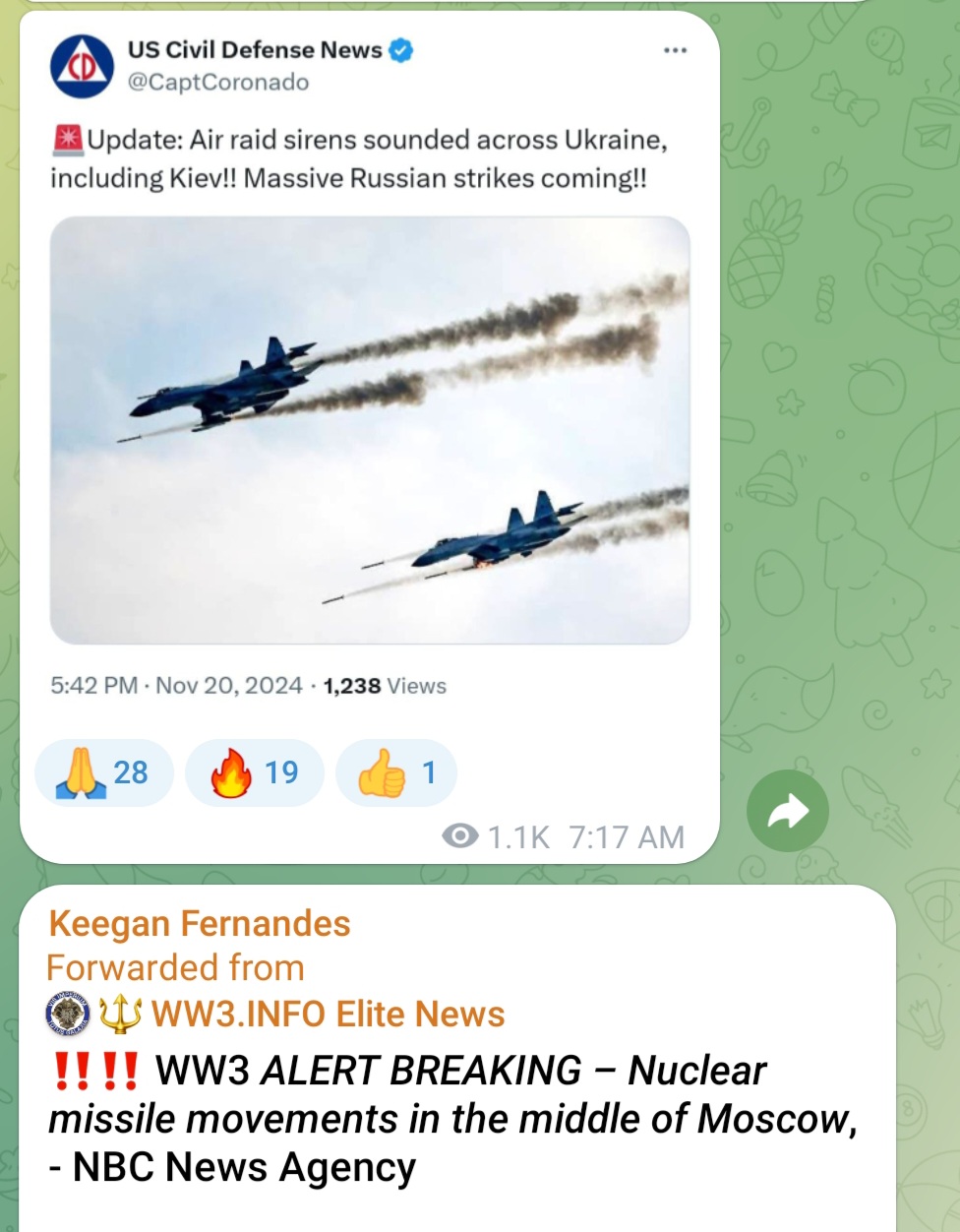Image resolution: width=960 pixels, height=1232 pixels.
Task: Tap the eye views counter icon
Action: 460,836
